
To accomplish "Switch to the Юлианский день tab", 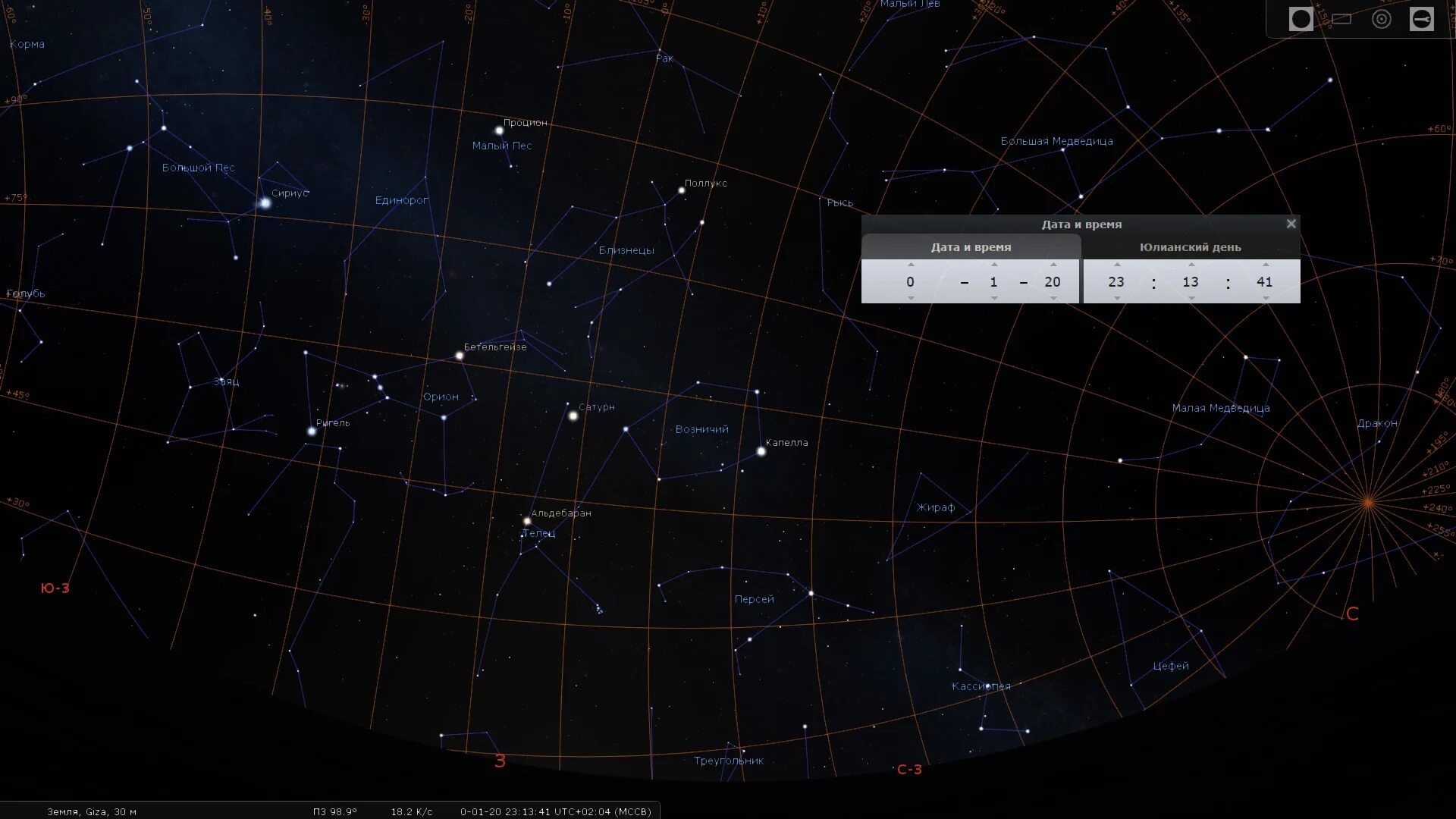I will [1190, 247].
